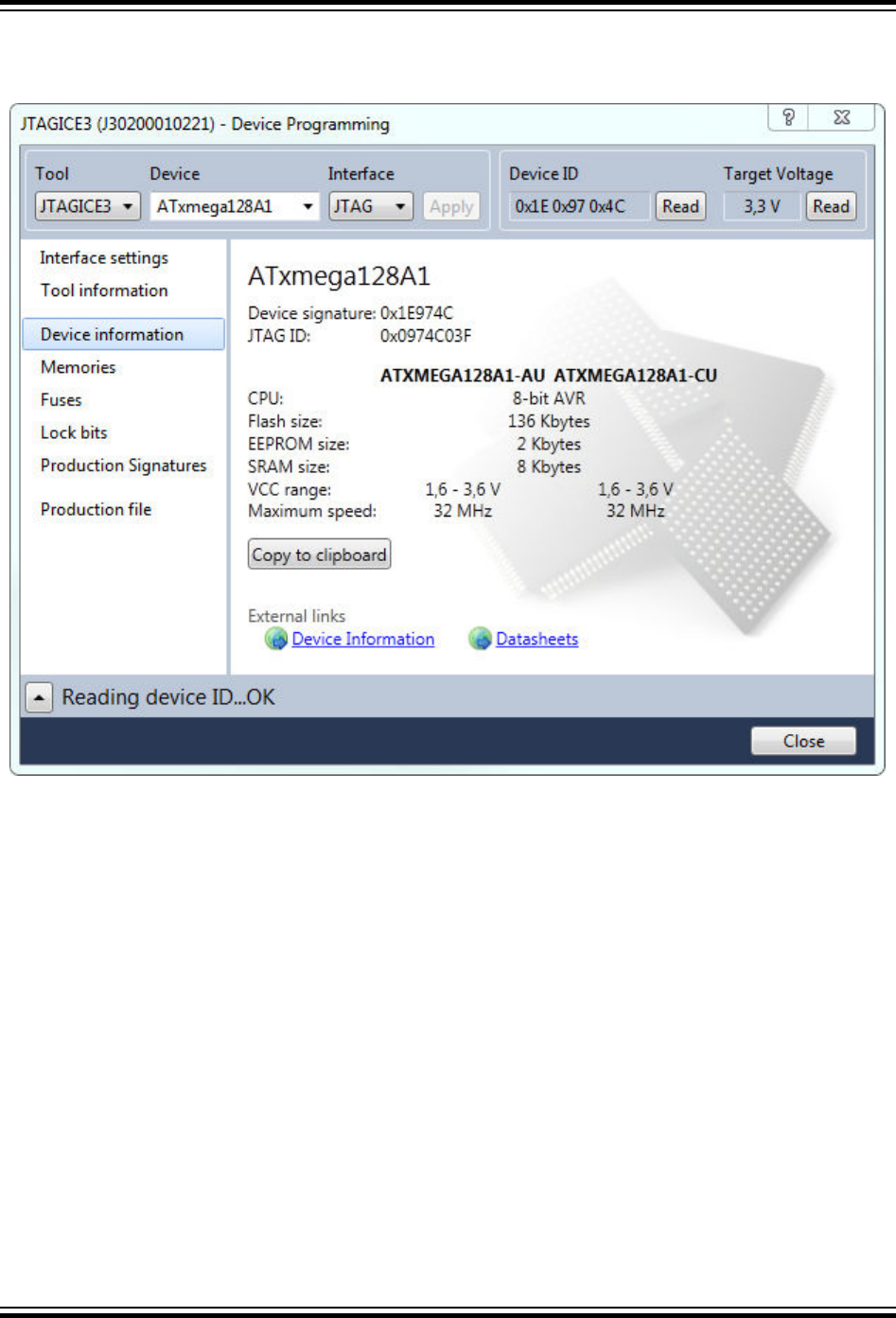The width and height of the screenshot is (896, 1318).
Task: Open the Device dropdown showing ATxmega128A1
Action: (x=235, y=206)
